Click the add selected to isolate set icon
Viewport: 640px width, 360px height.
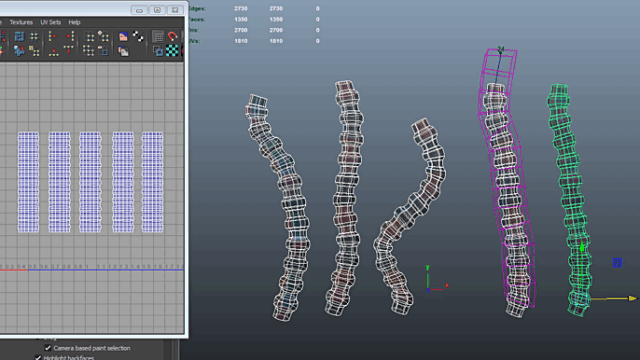(104, 37)
